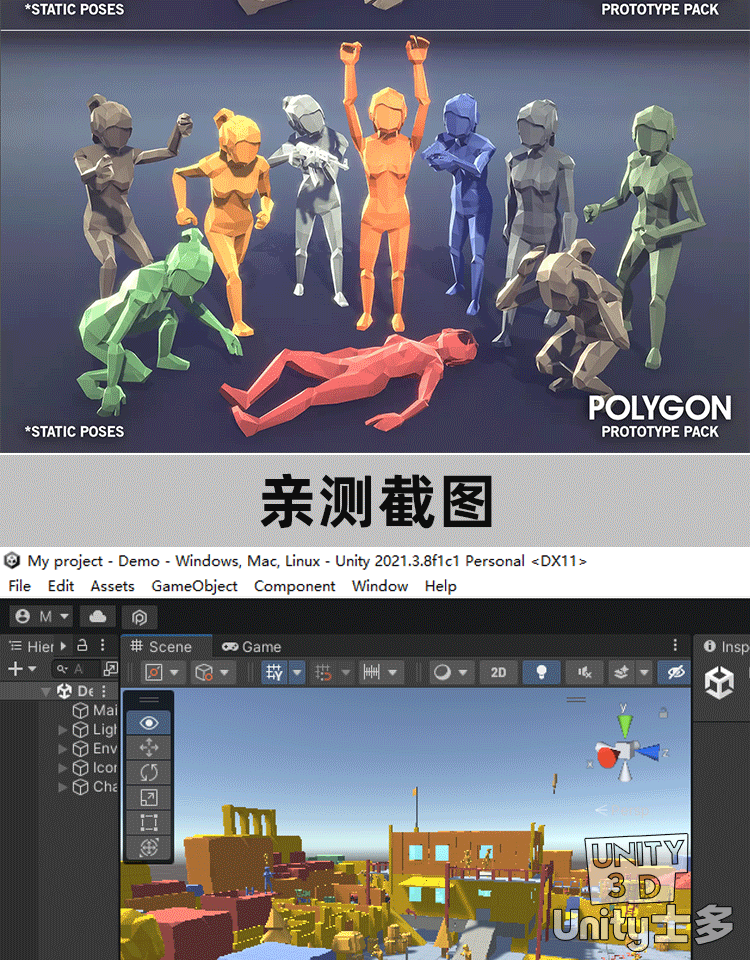Open the Hierarchy create plus dropdown
The width and height of the screenshot is (750, 960).
[x=22, y=669]
